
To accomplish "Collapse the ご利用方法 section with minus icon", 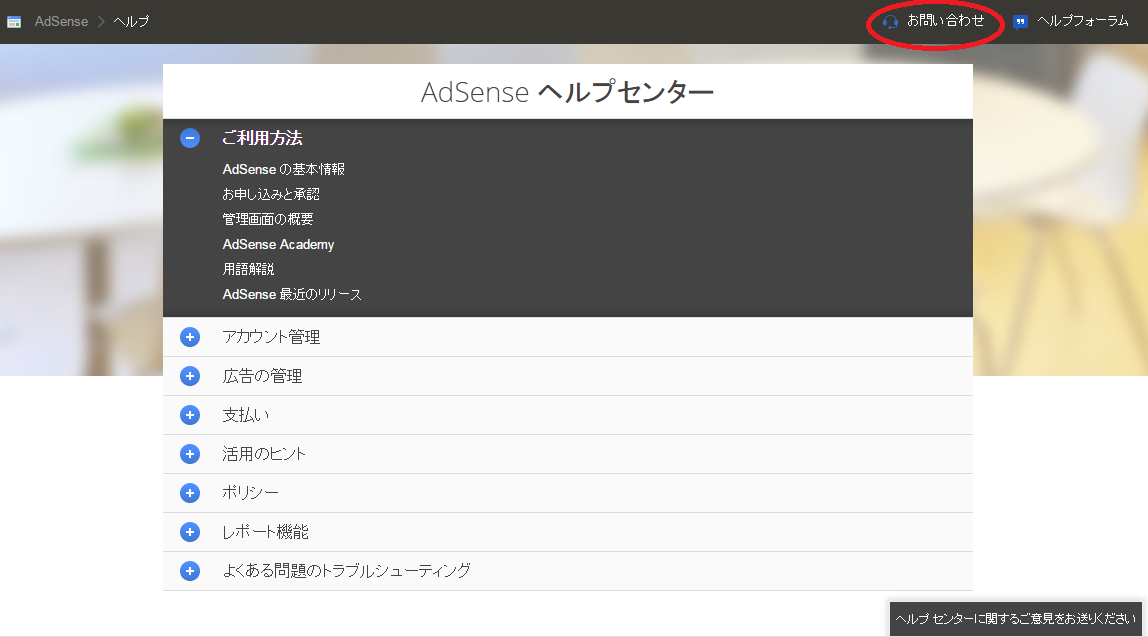I will point(190,138).
